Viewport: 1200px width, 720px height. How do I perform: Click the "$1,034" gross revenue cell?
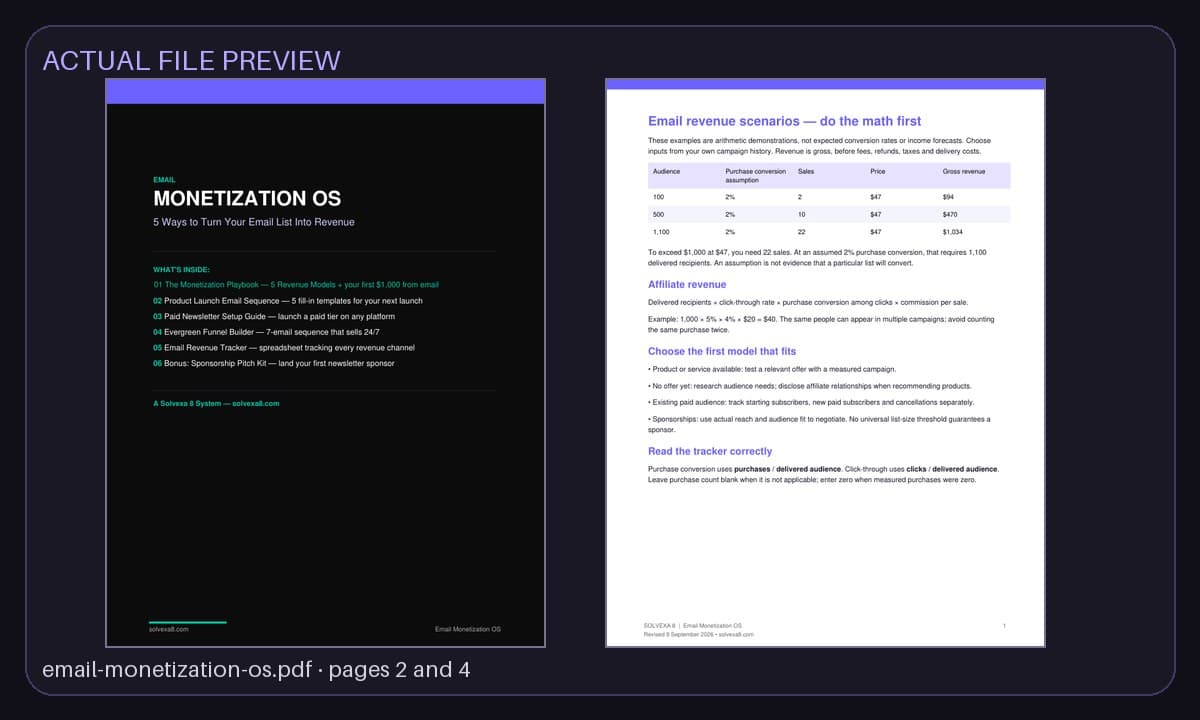coord(953,232)
